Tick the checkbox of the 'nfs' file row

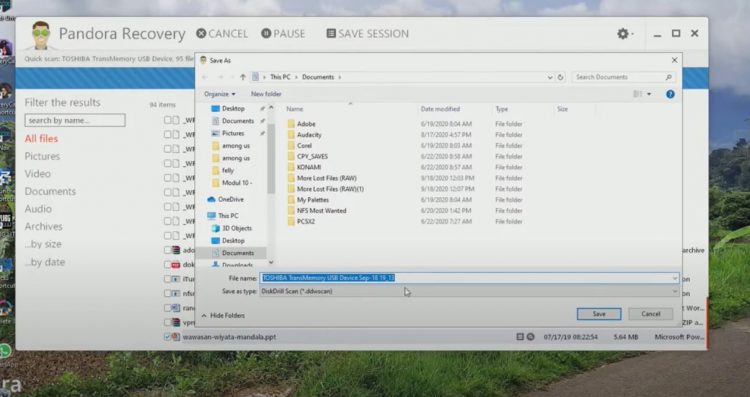167,293
